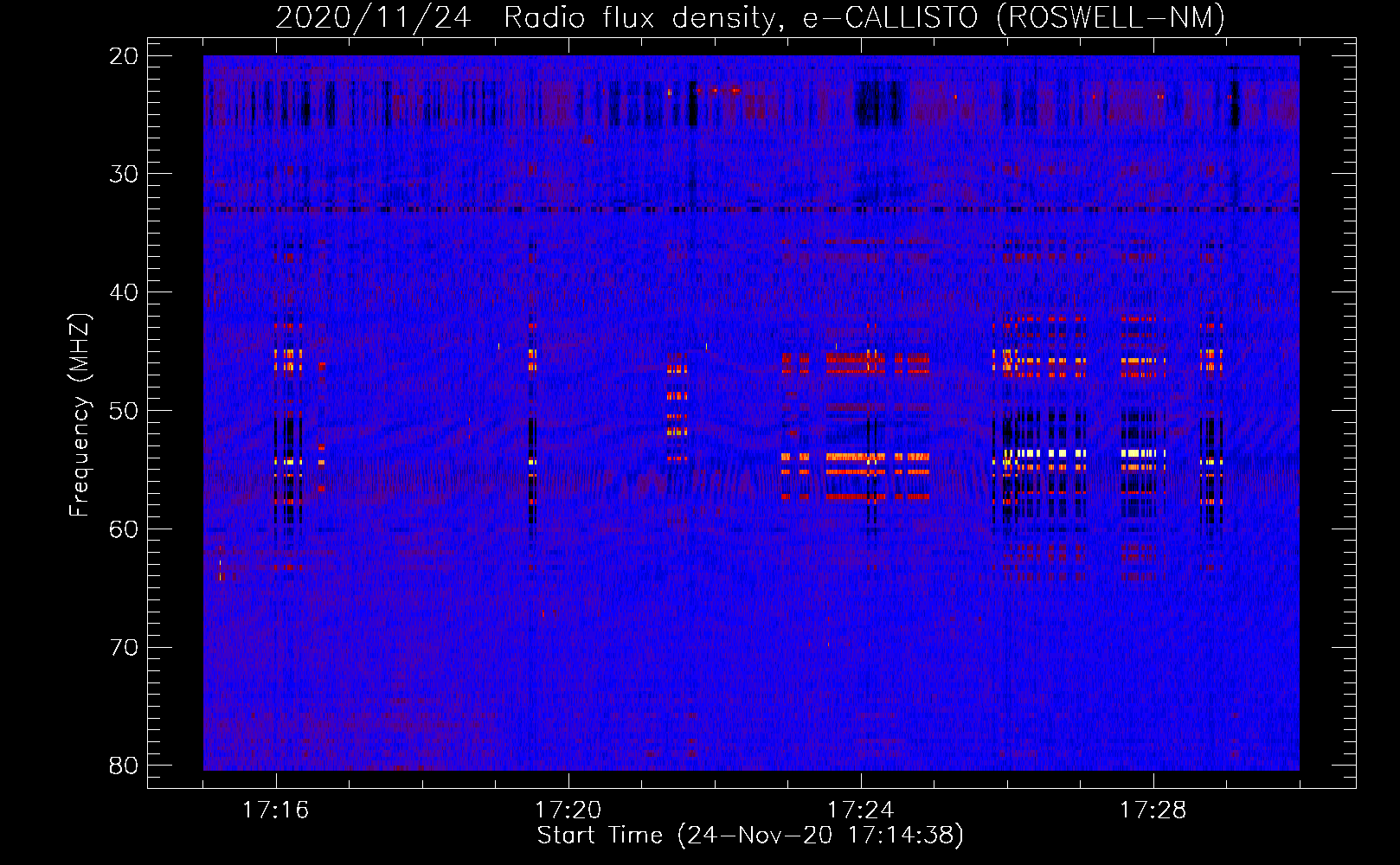Click the 60 frequency tick label
Screen dimensions: 1400x865
[x=125, y=529]
